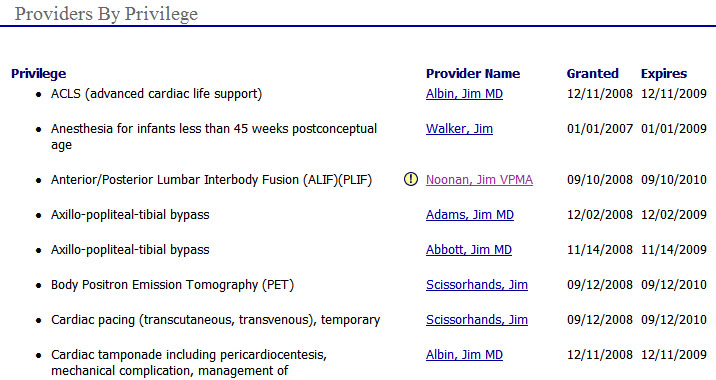Screen dimensions: 716x380
Task: Open the Noonan, Jim VPMA provider link
Action: coord(479,179)
